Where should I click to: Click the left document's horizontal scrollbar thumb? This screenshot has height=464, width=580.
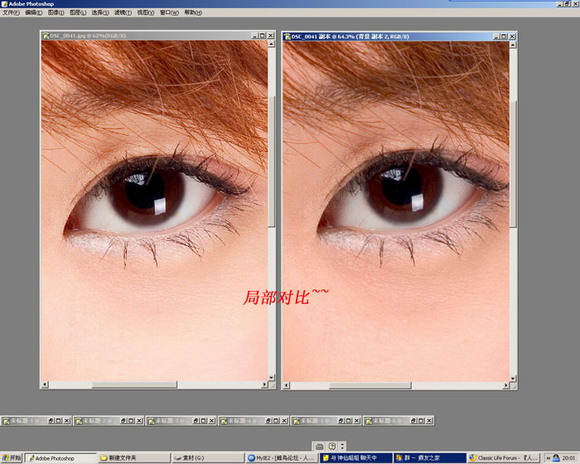(135, 385)
